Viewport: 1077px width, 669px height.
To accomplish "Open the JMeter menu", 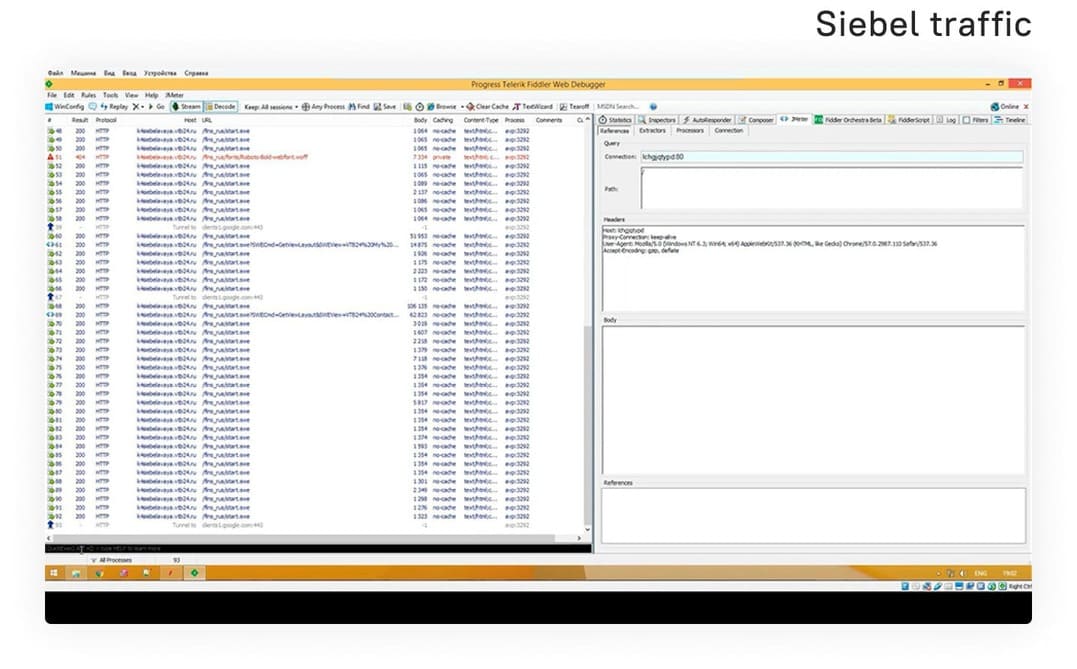I will 174,95.
